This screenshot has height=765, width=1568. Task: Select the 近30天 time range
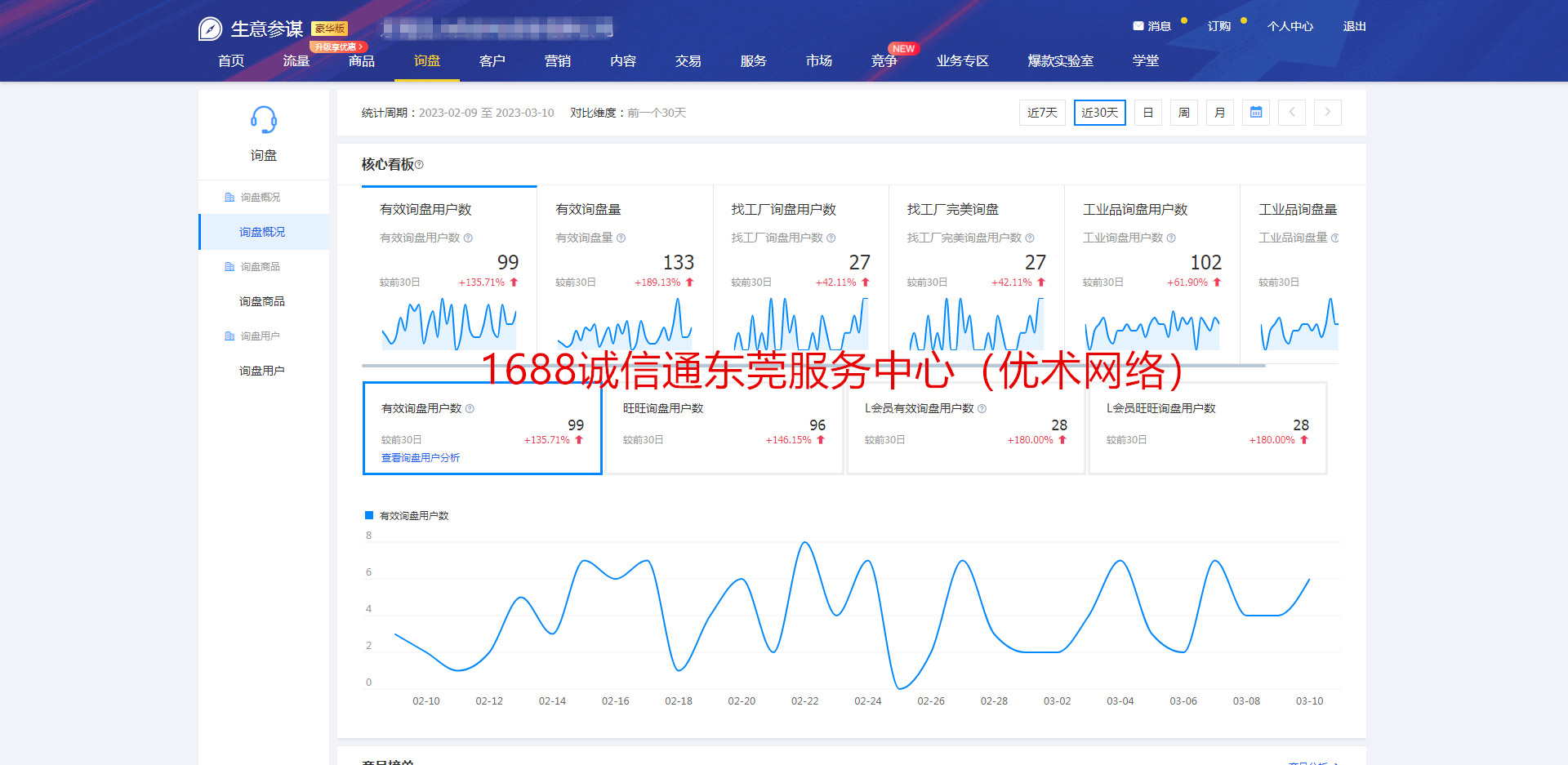click(x=1099, y=113)
